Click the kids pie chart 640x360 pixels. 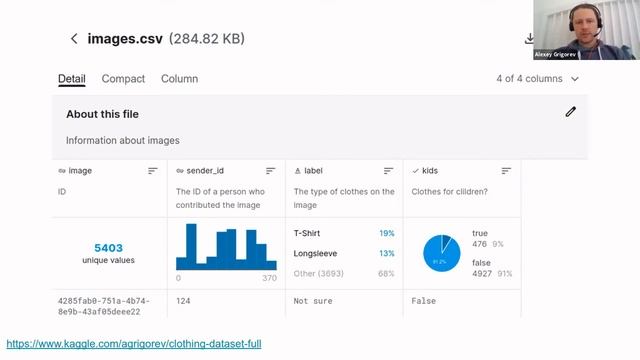pos(442,253)
